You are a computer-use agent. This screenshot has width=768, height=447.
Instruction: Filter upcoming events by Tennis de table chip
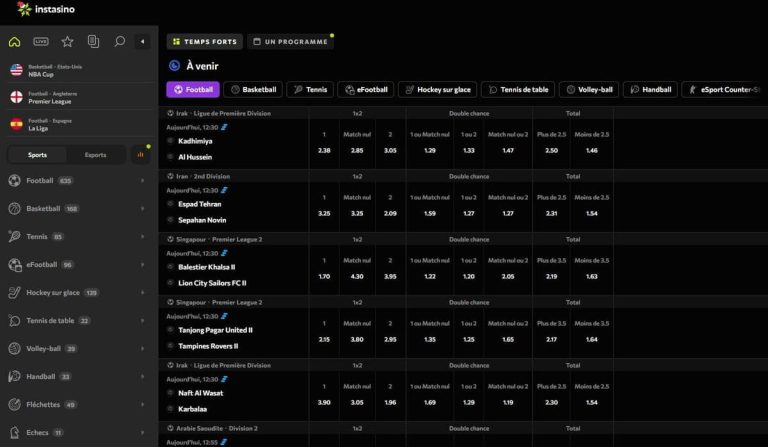[518, 90]
